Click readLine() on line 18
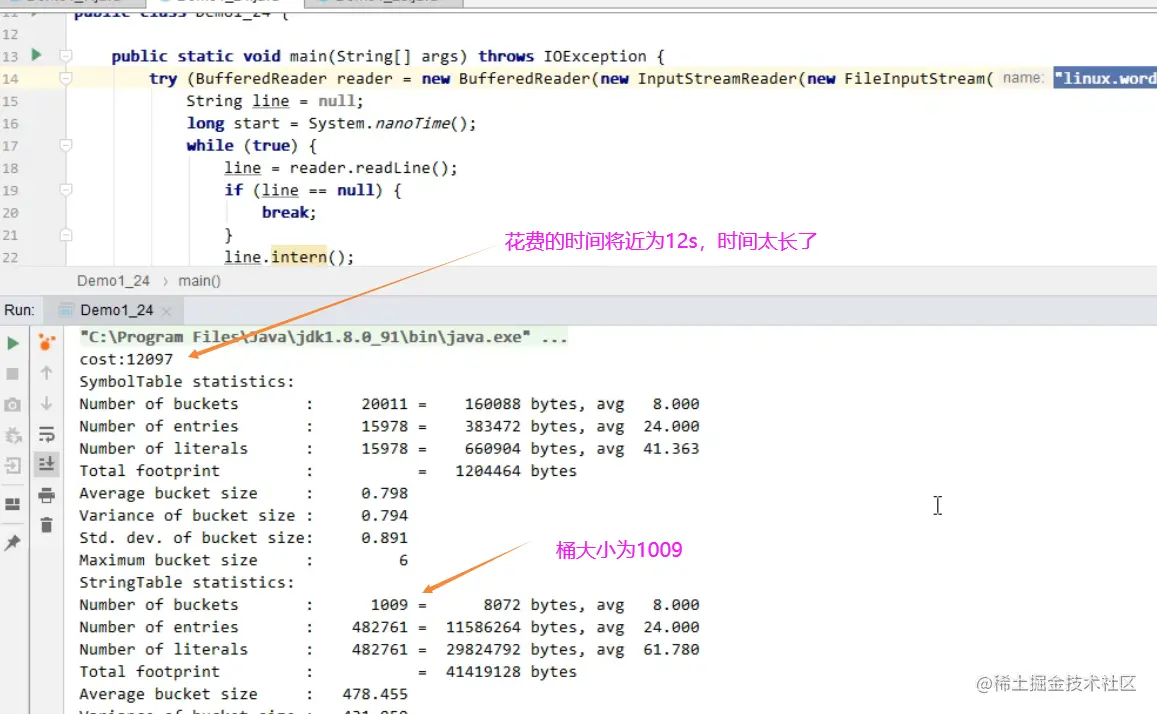This screenshot has width=1157, height=714. click(401, 168)
